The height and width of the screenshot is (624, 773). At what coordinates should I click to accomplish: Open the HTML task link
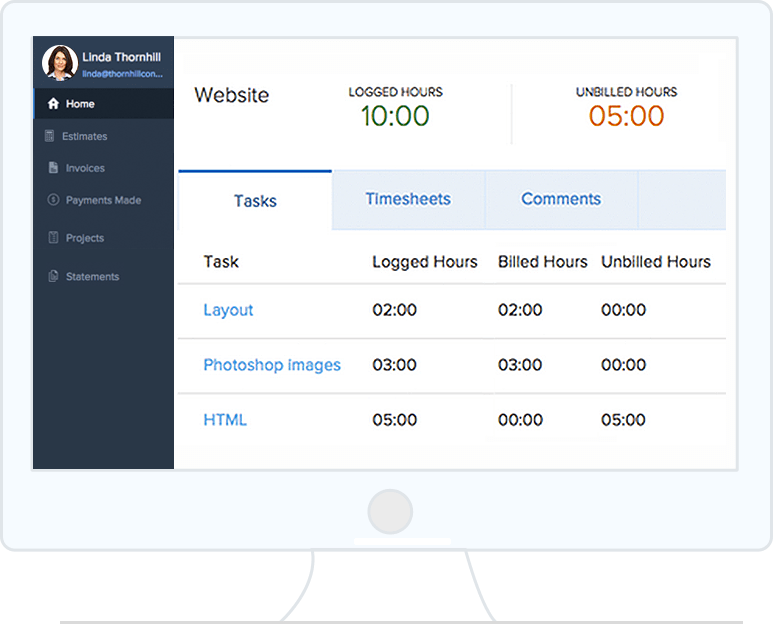click(x=225, y=420)
